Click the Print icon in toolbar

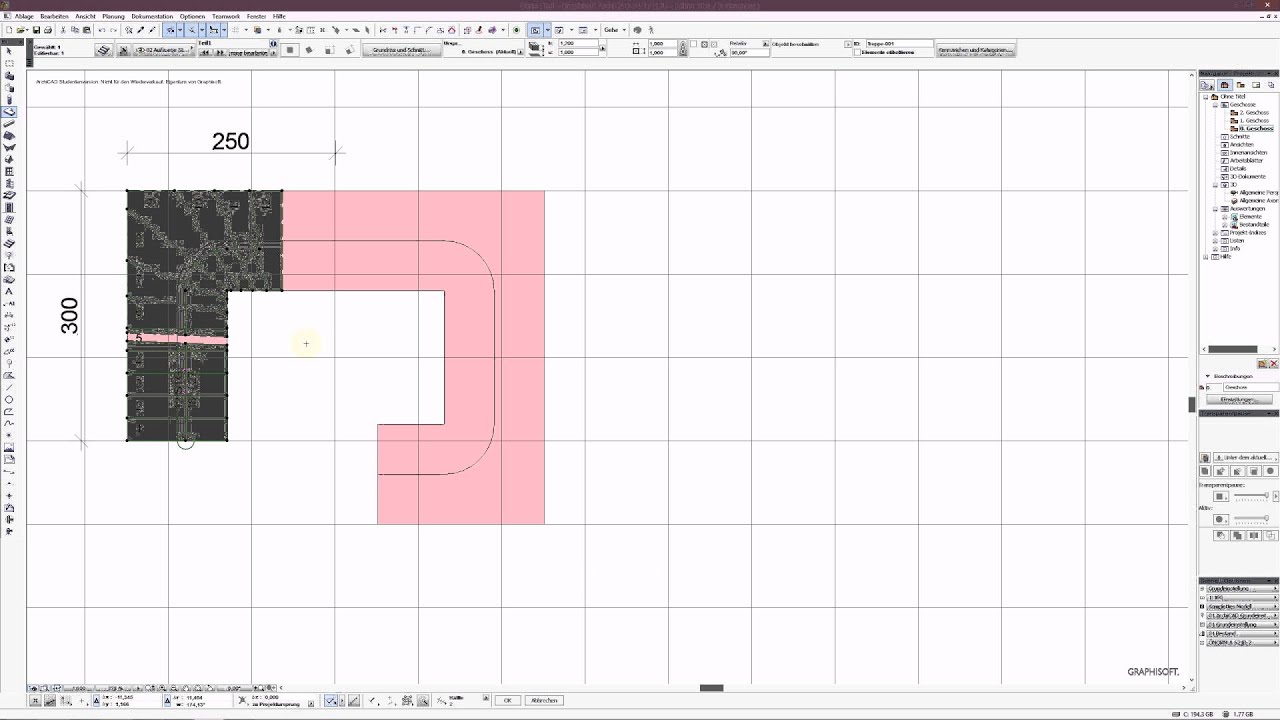pyautogui.click(x=47, y=30)
